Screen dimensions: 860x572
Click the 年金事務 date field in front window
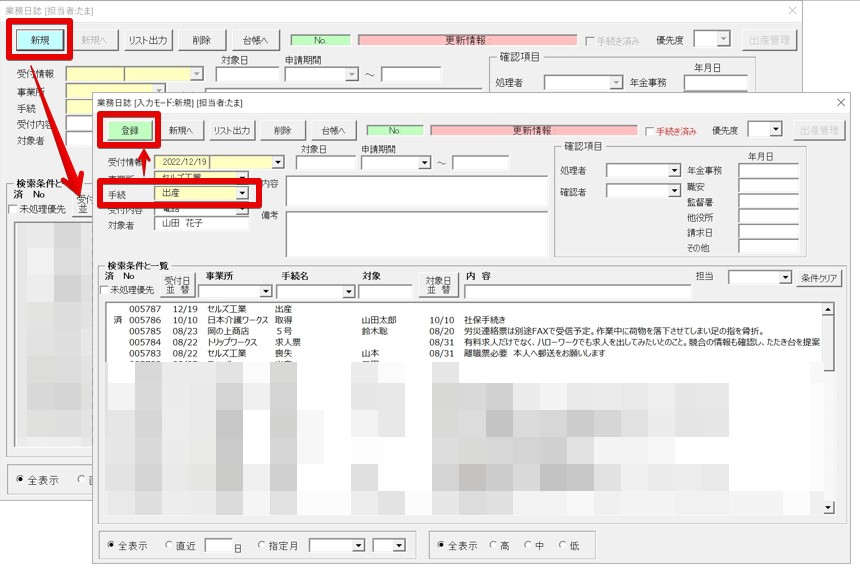pos(768,171)
